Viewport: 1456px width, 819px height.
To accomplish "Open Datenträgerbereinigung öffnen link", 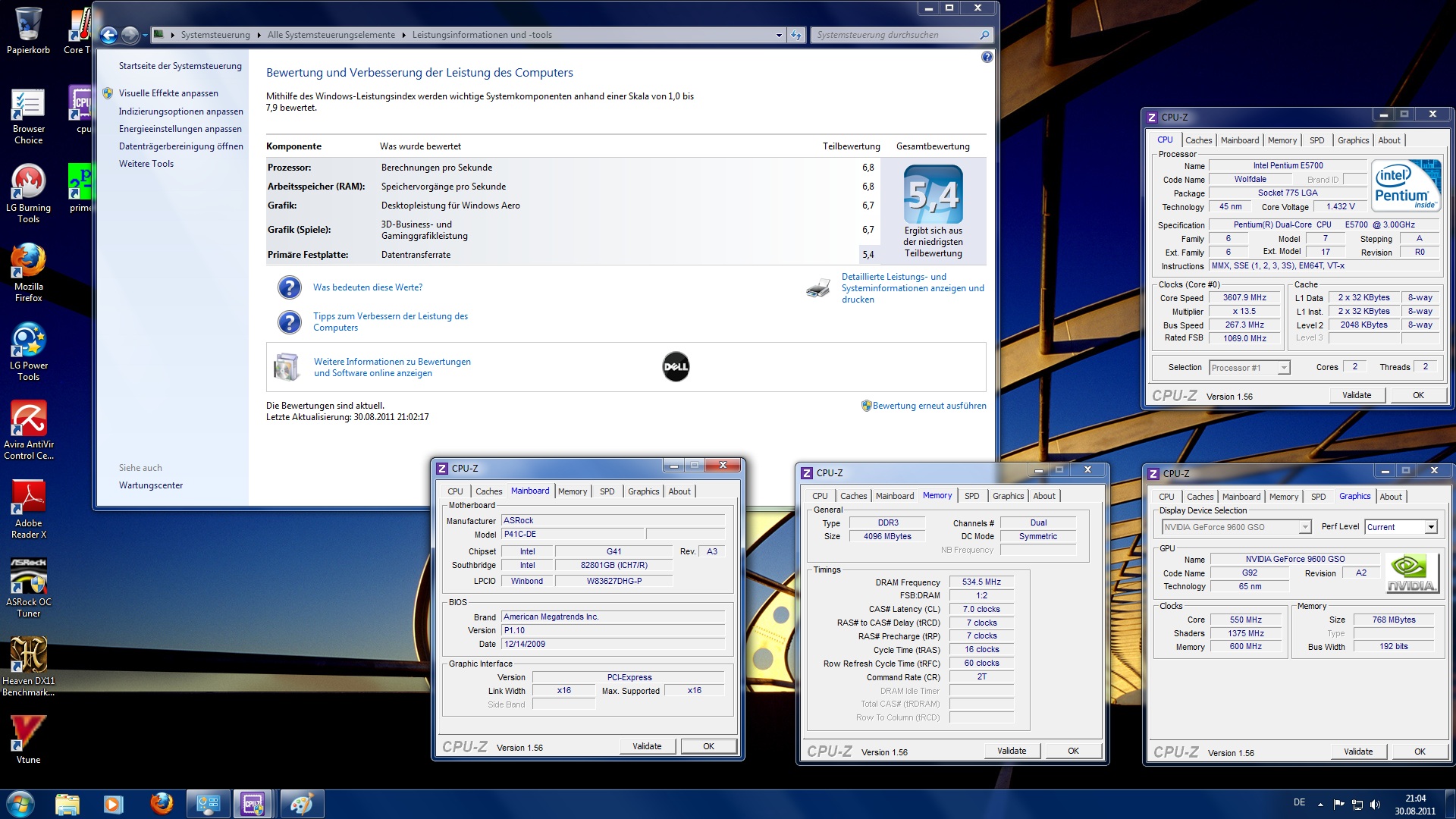I will [181, 146].
